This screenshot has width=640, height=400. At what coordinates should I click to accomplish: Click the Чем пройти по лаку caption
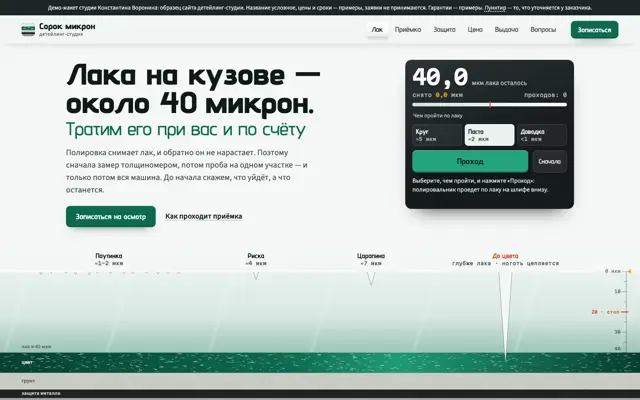(438, 116)
